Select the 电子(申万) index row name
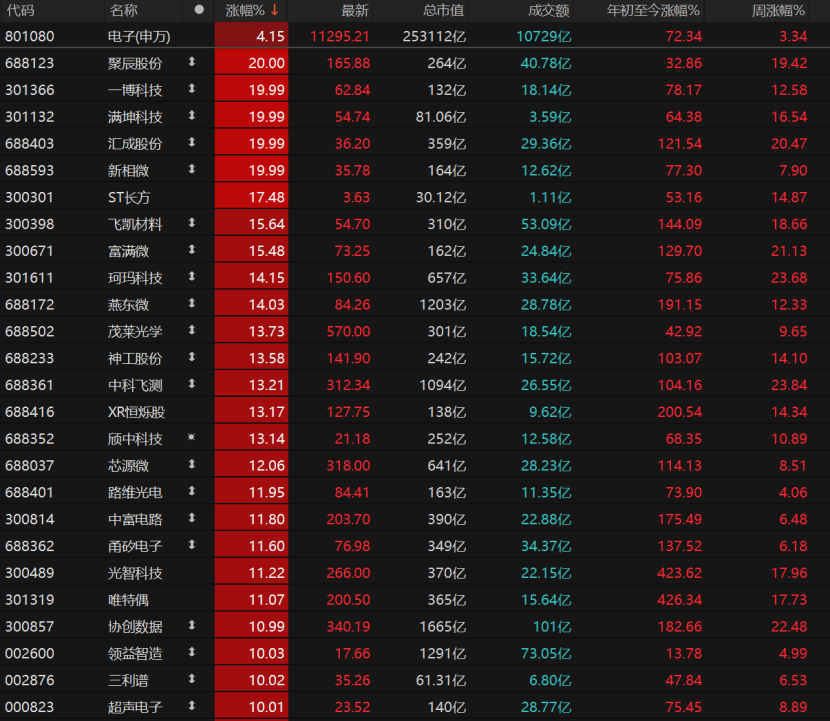Screen dimensions: 830x721 [139, 37]
